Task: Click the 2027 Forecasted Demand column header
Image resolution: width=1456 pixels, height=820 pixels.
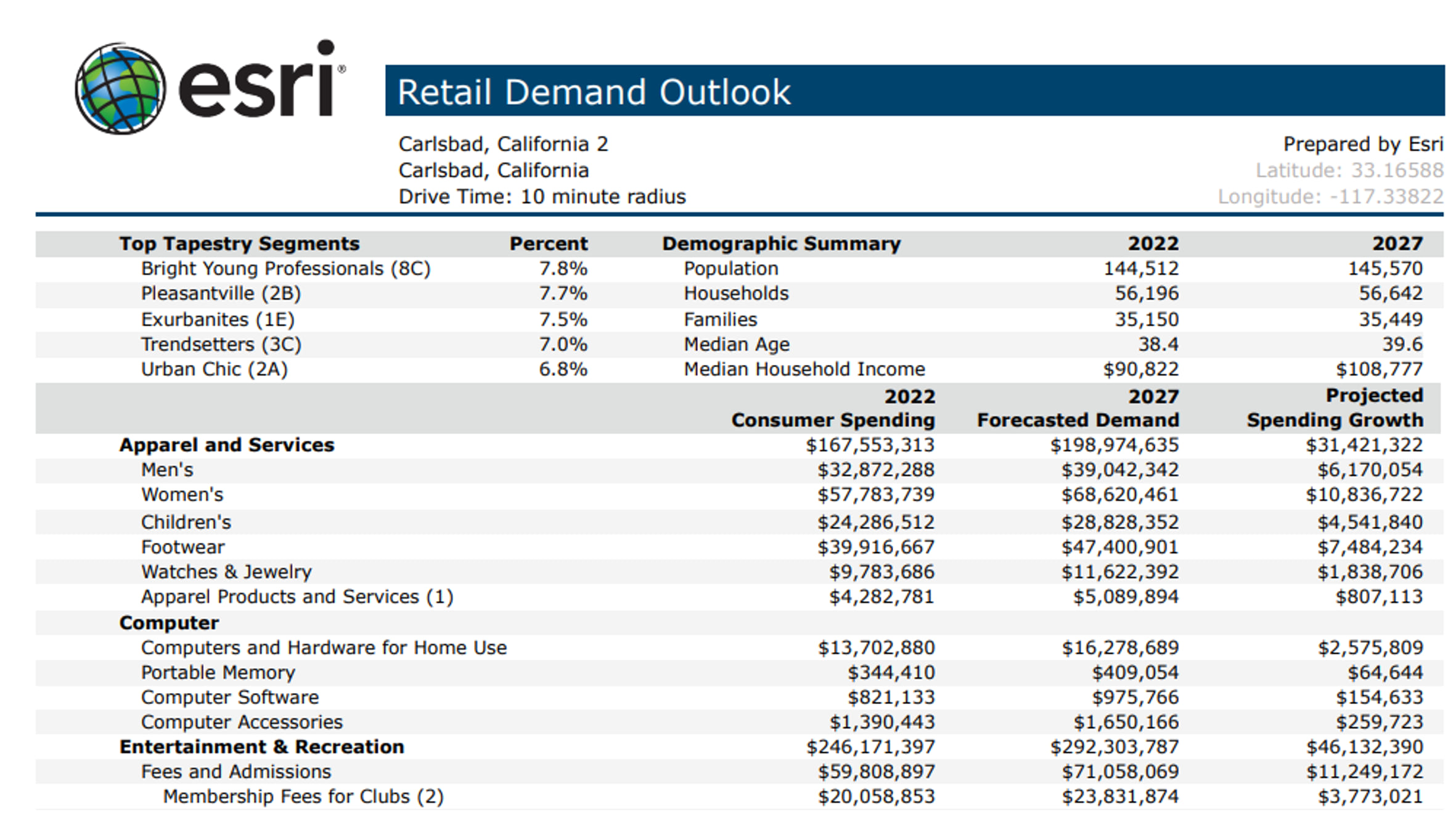Action: pyautogui.click(x=1078, y=408)
